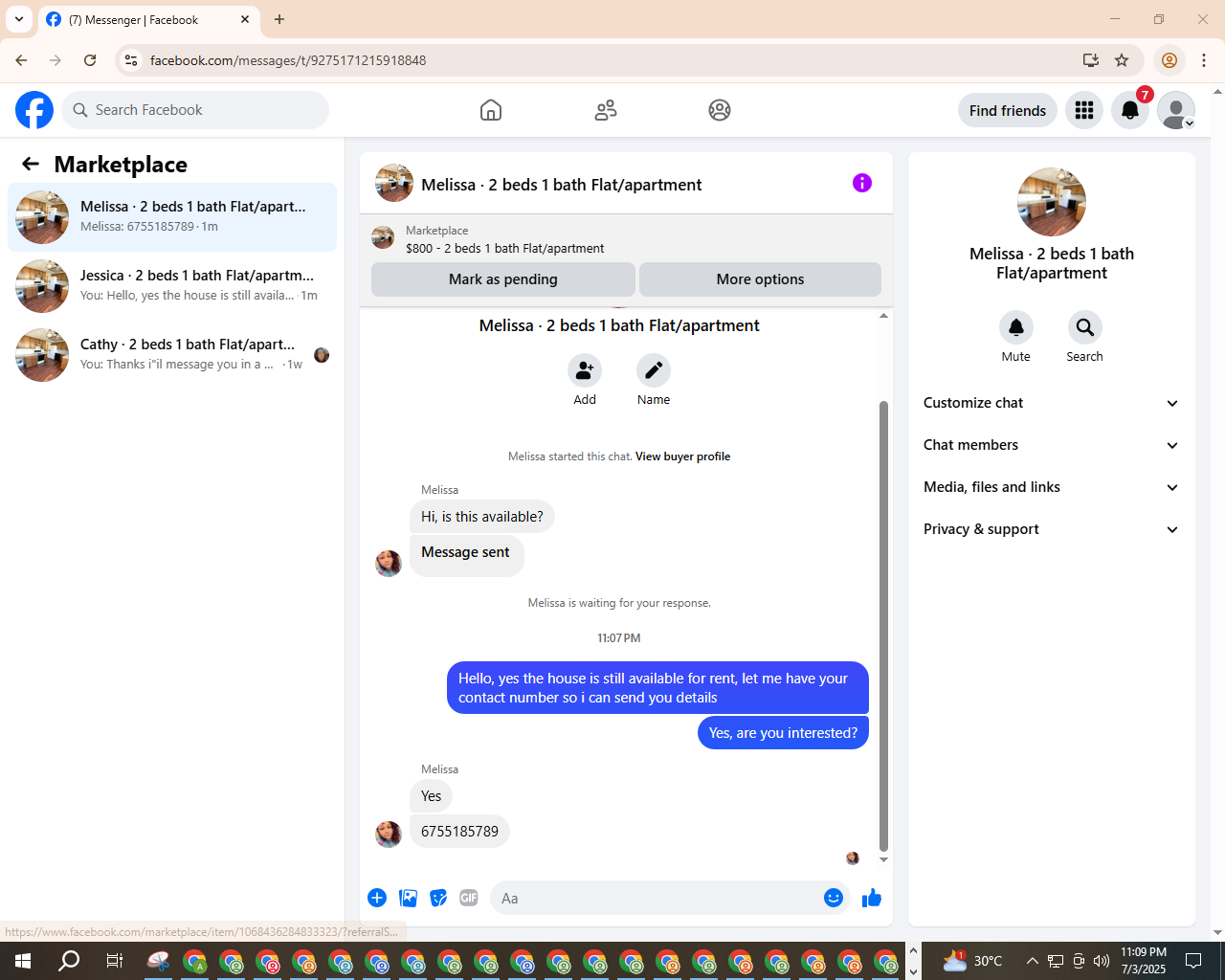Click the browser reload button
This screenshot has height=980, width=1225.
pyautogui.click(x=90, y=60)
